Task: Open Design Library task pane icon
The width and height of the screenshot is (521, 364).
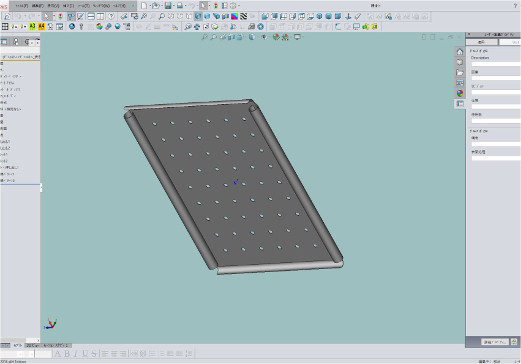Action: click(460, 62)
